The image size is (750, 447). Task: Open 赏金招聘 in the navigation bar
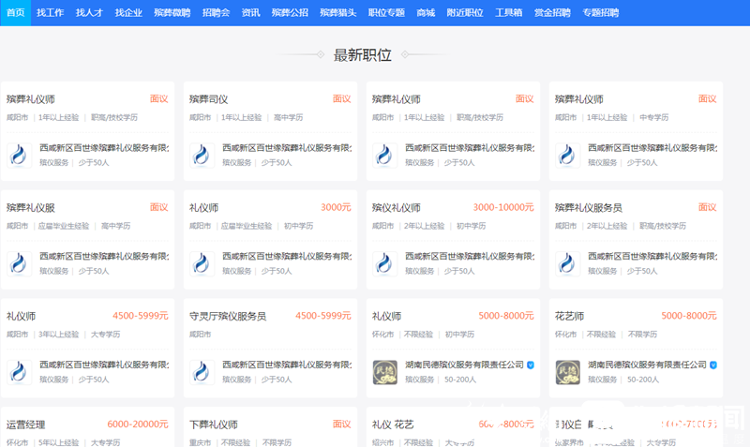pyautogui.click(x=552, y=13)
